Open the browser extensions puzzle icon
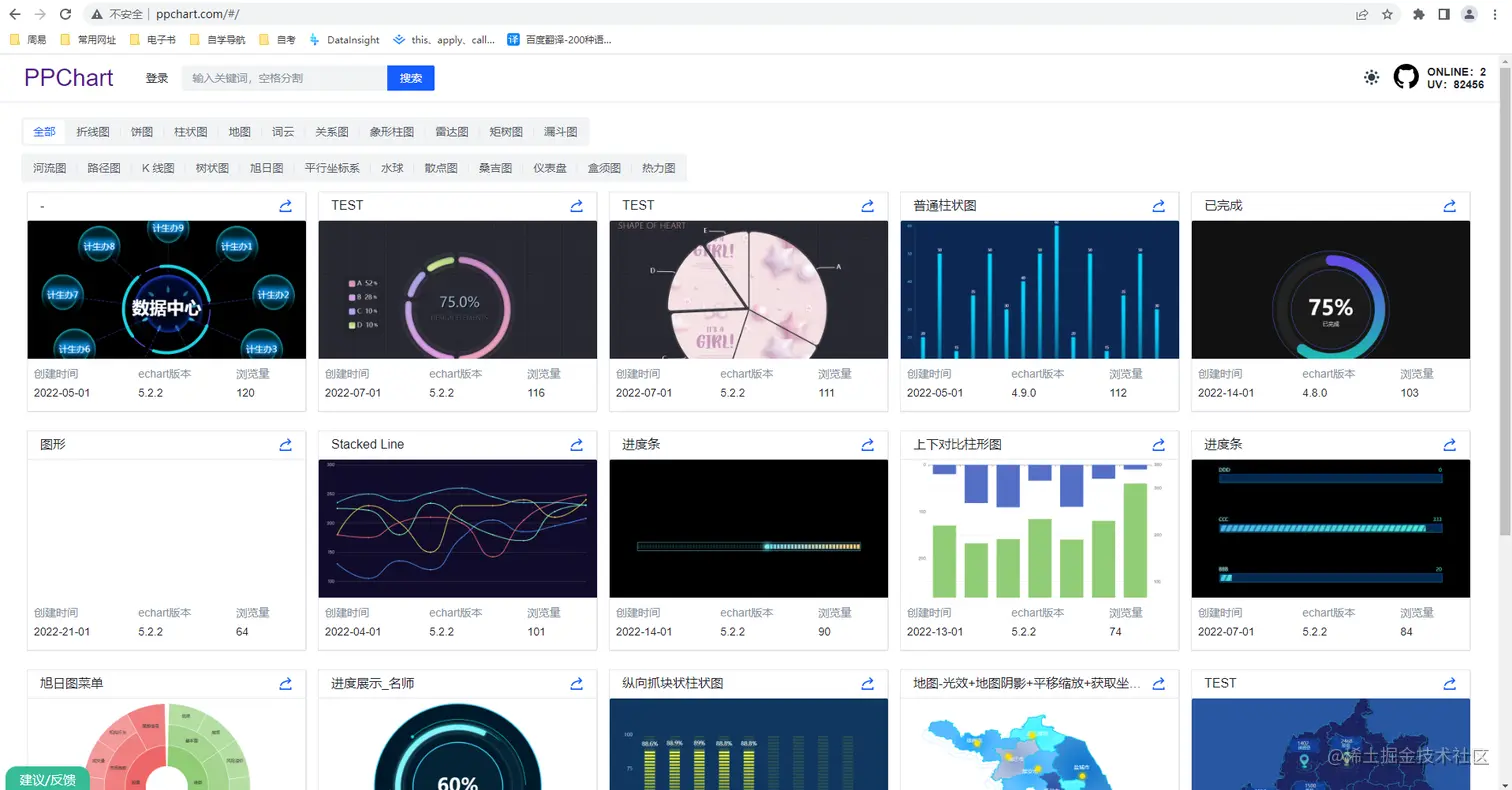1512x790 pixels. (1419, 15)
